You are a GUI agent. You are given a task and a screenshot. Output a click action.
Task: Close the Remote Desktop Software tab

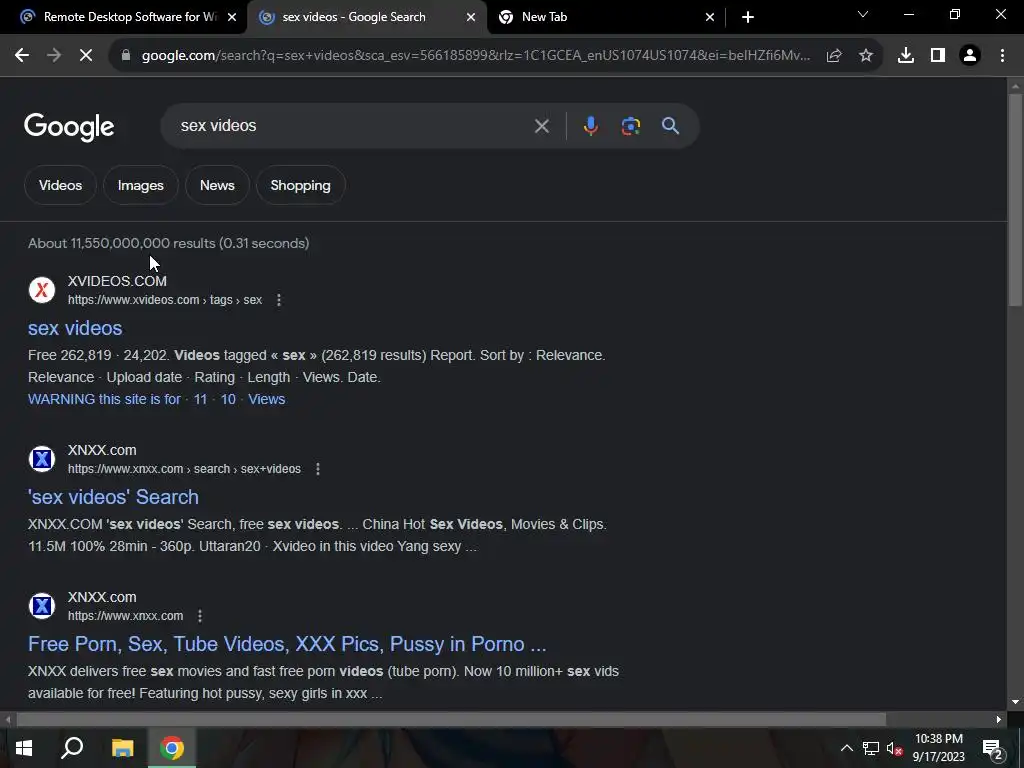(232, 17)
